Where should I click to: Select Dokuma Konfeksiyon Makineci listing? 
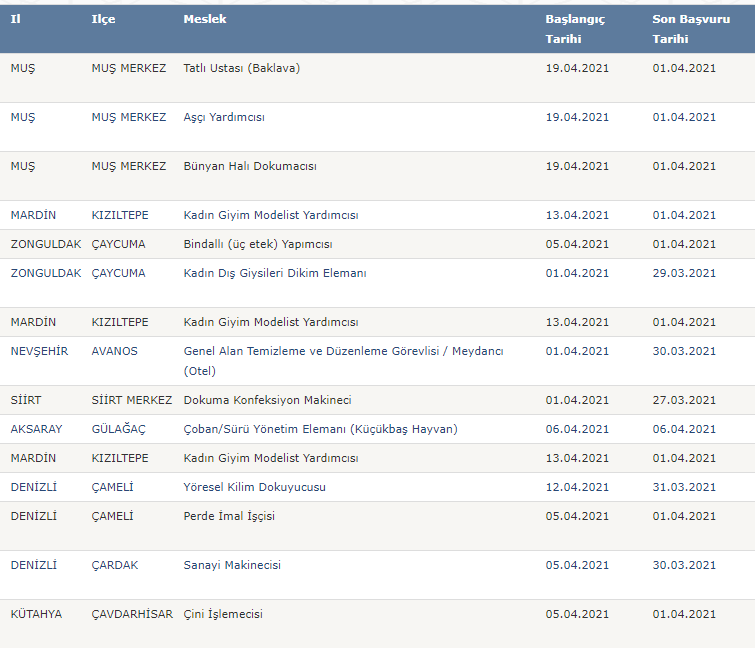tap(267, 401)
